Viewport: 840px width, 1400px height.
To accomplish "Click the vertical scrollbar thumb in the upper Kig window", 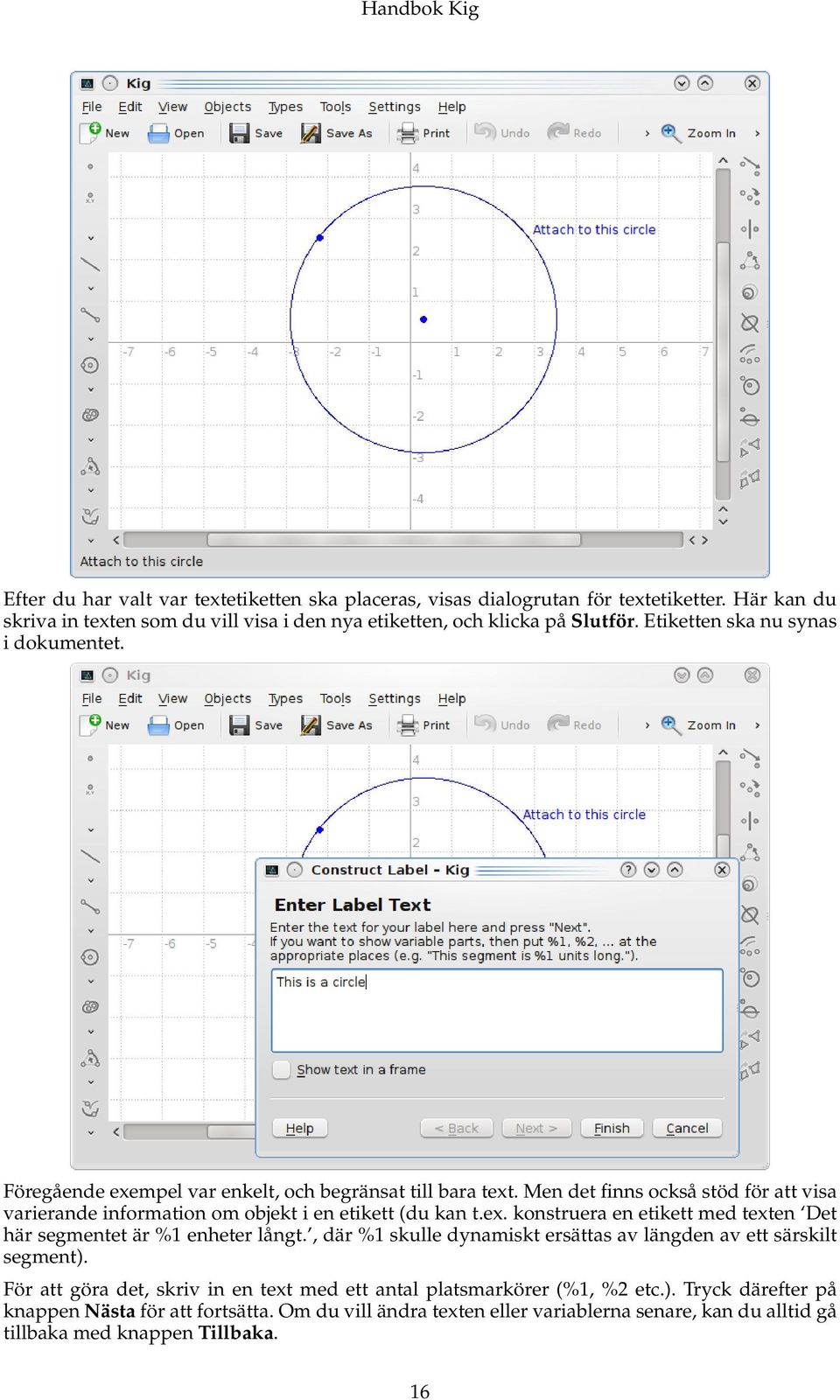I will (723, 350).
